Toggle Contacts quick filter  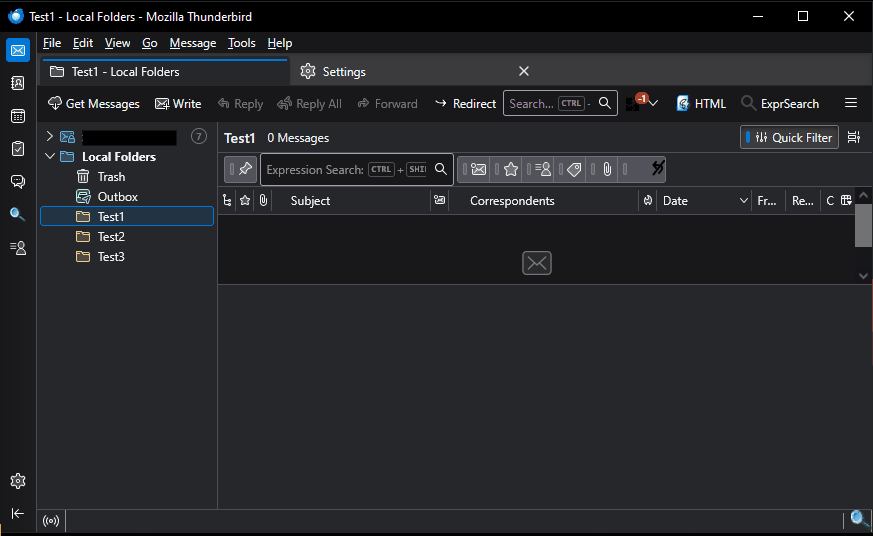540,169
